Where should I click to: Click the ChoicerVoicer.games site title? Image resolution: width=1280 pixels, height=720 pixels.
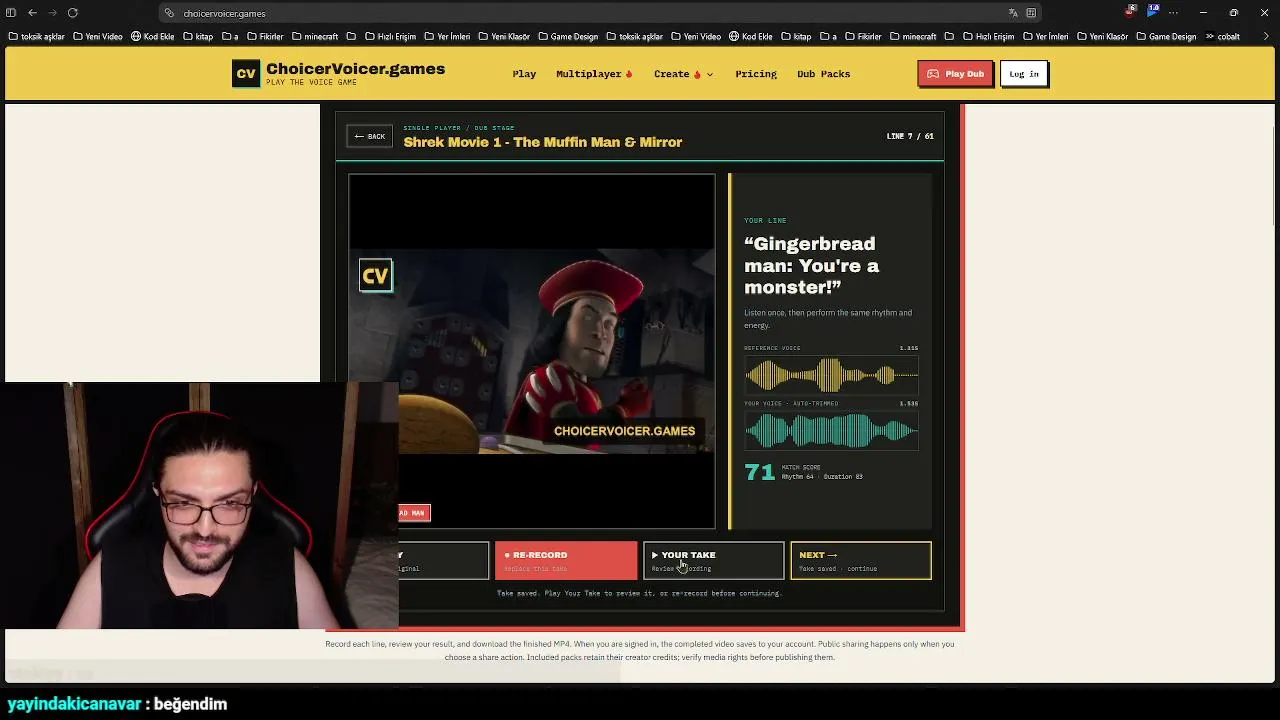pyautogui.click(x=355, y=69)
